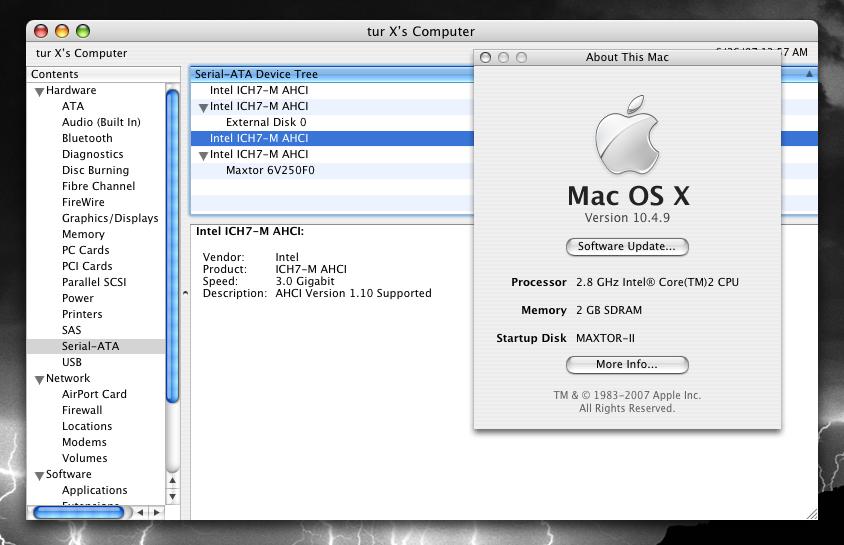Screen dimensions: 844x545
Task: Select Printers in sidebar
Action: [x=82, y=314]
